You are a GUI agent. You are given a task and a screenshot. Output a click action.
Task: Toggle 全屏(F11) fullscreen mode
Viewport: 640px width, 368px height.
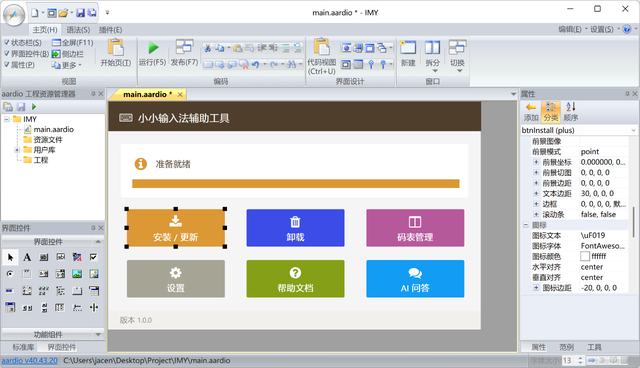(x=73, y=42)
